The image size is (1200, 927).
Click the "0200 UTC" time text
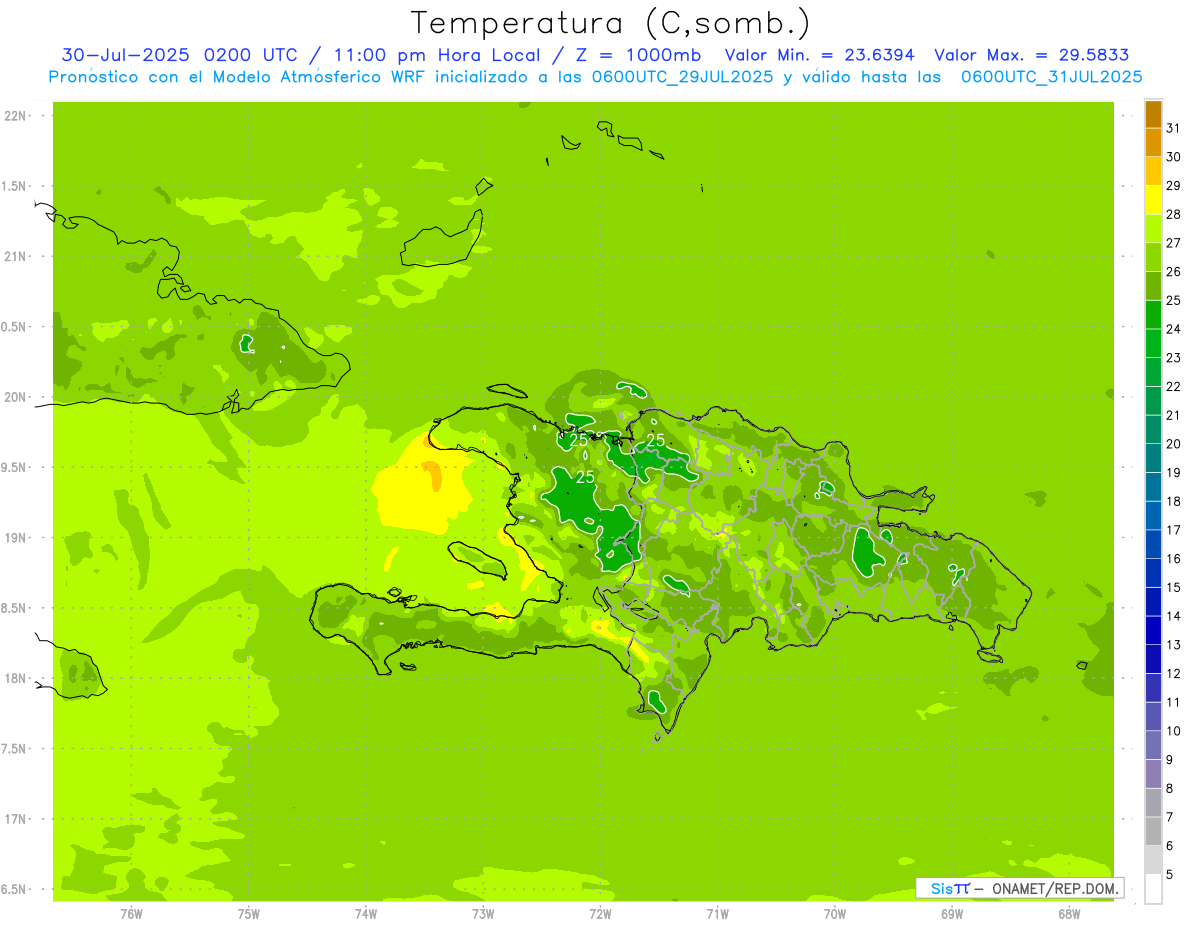tap(250, 55)
